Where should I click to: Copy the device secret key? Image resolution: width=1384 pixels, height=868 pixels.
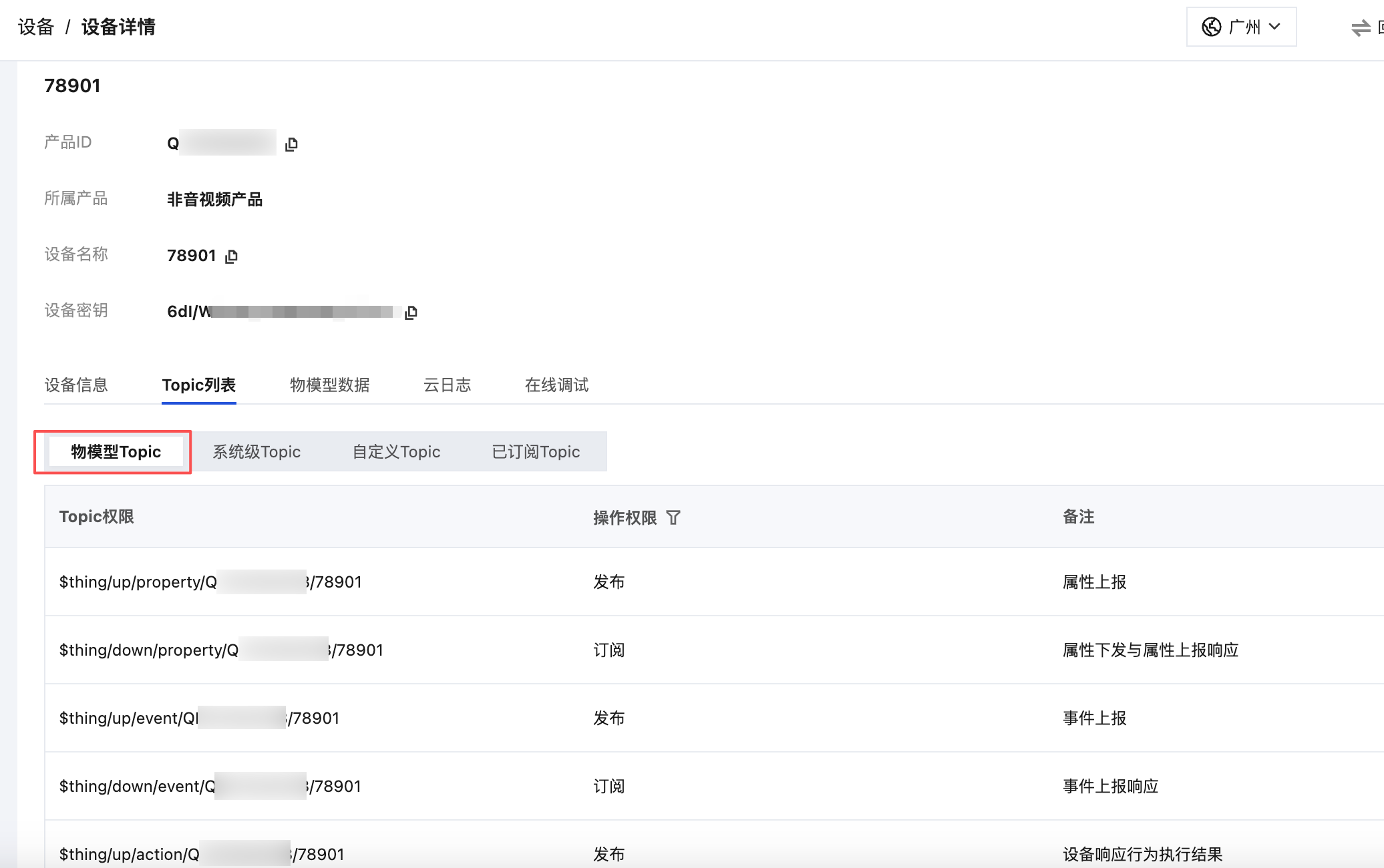411,312
